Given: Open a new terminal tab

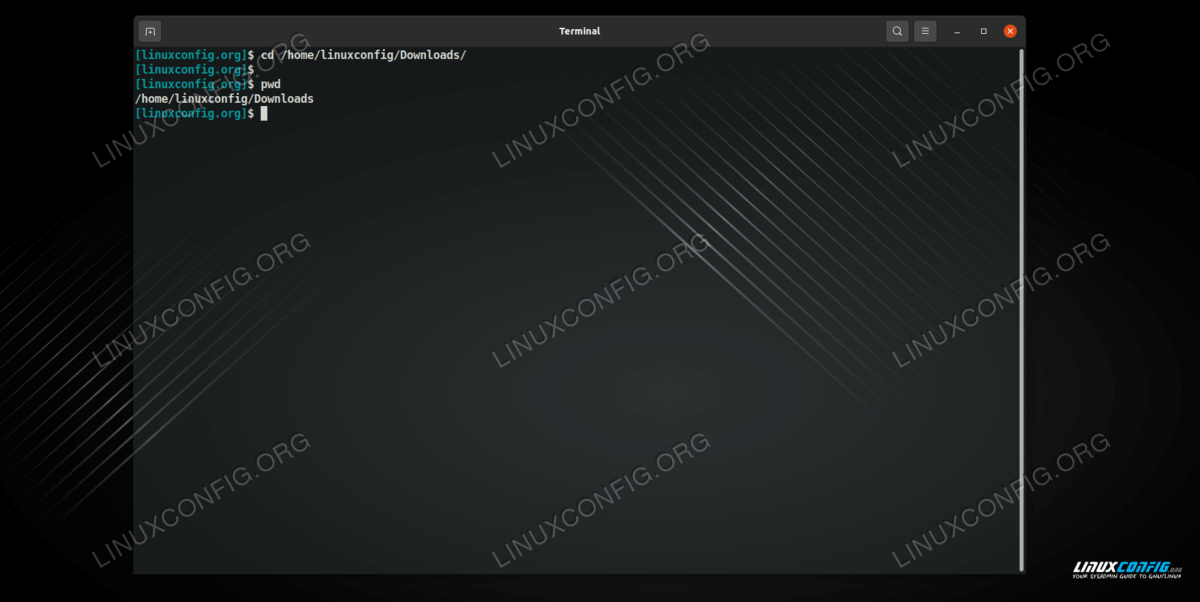Looking at the screenshot, I should coord(149,31).
